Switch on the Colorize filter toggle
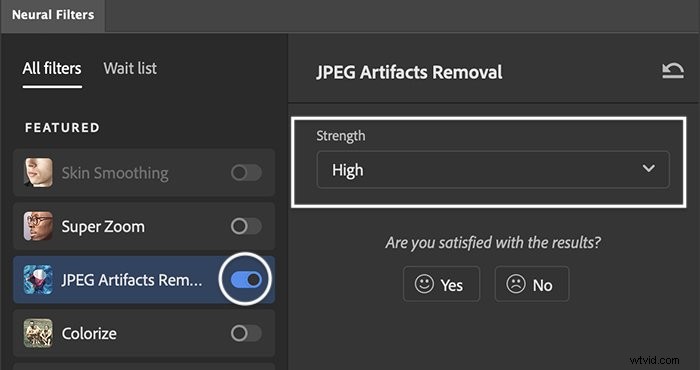 pos(246,333)
